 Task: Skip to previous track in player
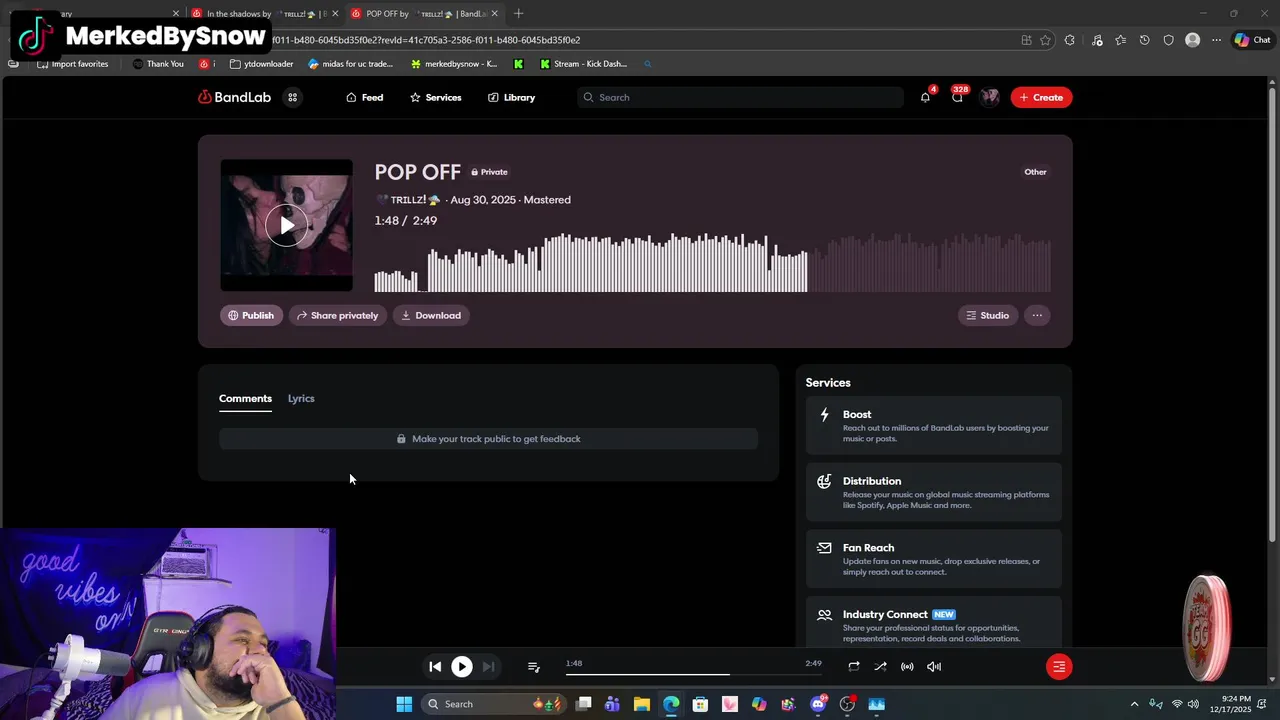click(435, 667)
